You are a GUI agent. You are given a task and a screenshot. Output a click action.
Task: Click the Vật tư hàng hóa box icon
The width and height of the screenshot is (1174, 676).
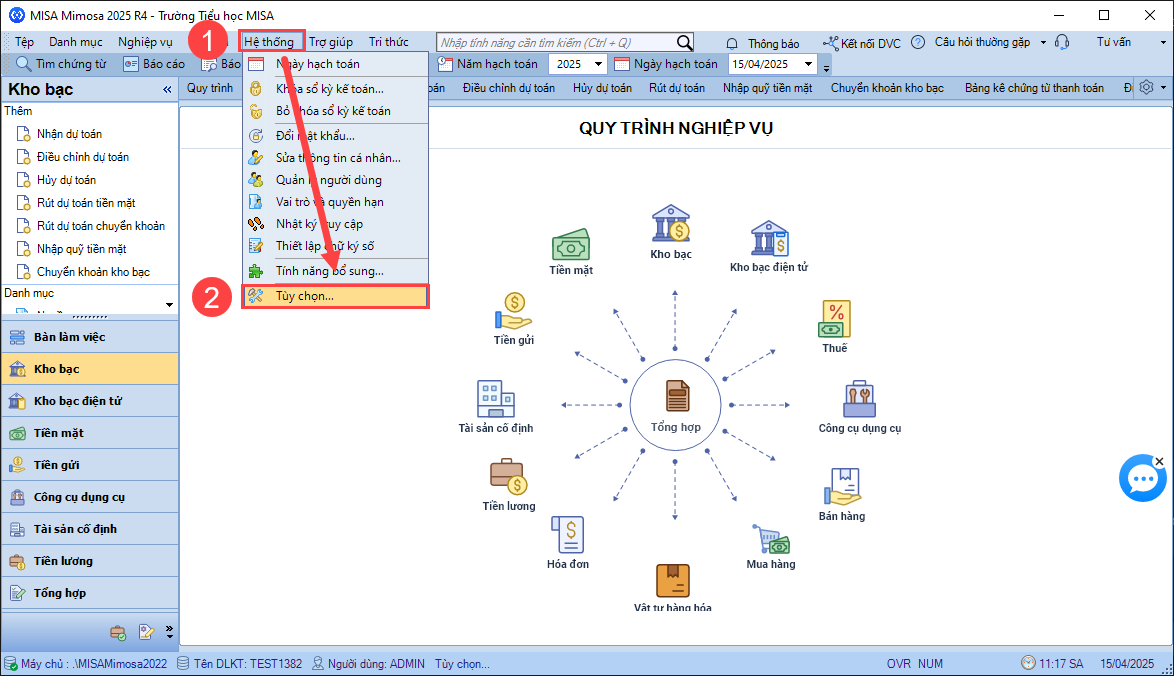(x=672, y=581)
